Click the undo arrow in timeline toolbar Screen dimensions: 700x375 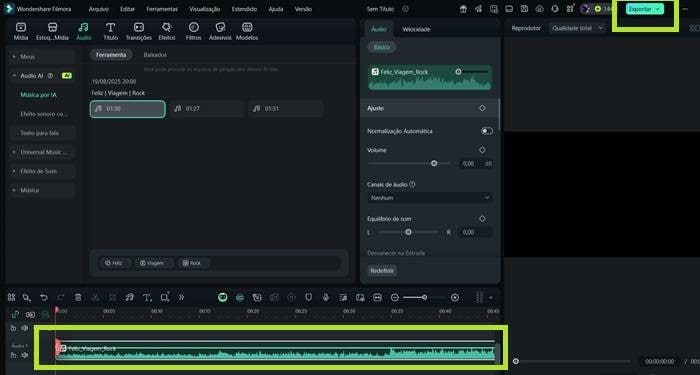pyautogui.click(x=44, y=297)
